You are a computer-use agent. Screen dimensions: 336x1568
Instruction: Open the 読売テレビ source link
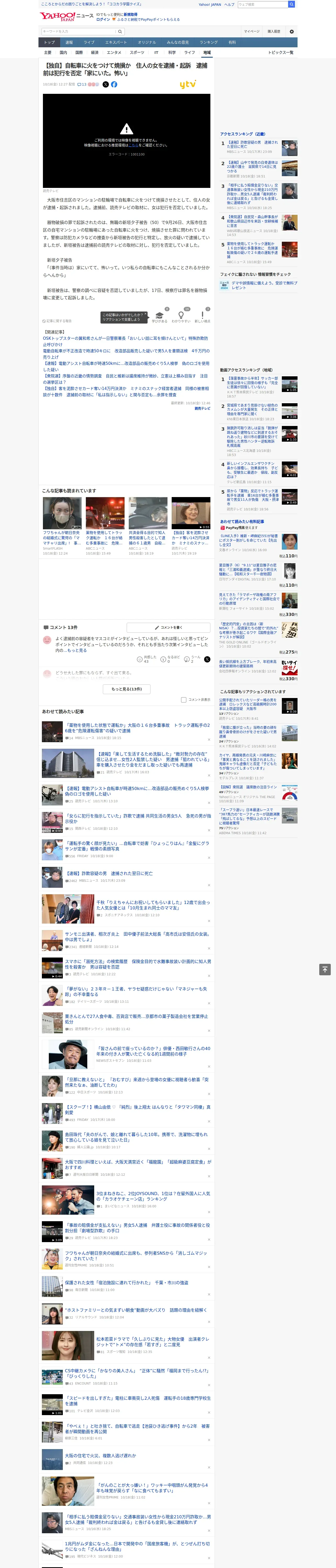pos(203,408)
